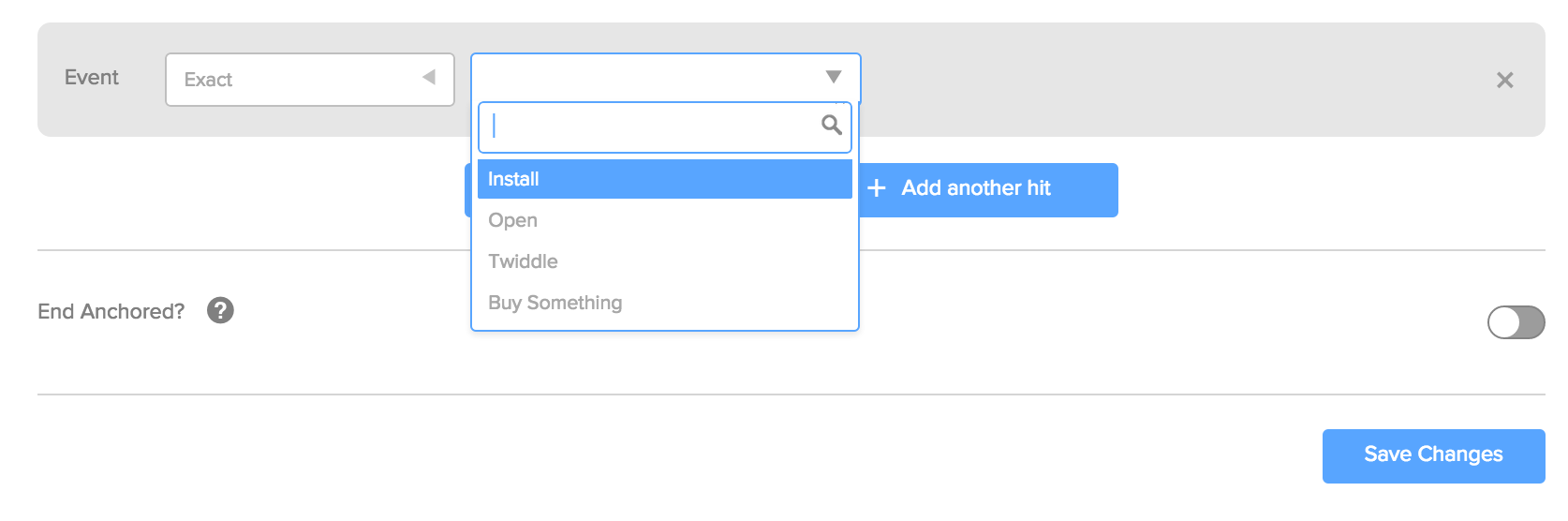1568x521 pixels.
Task: Click the empty event name combo box
Action: point(665,78)
